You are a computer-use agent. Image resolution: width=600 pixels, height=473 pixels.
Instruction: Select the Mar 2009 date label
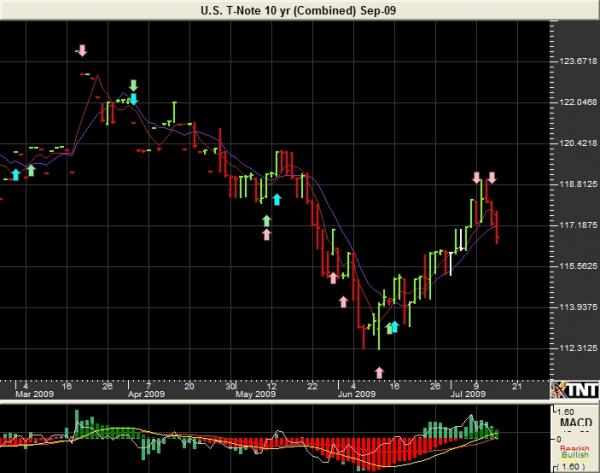(33, 394)
